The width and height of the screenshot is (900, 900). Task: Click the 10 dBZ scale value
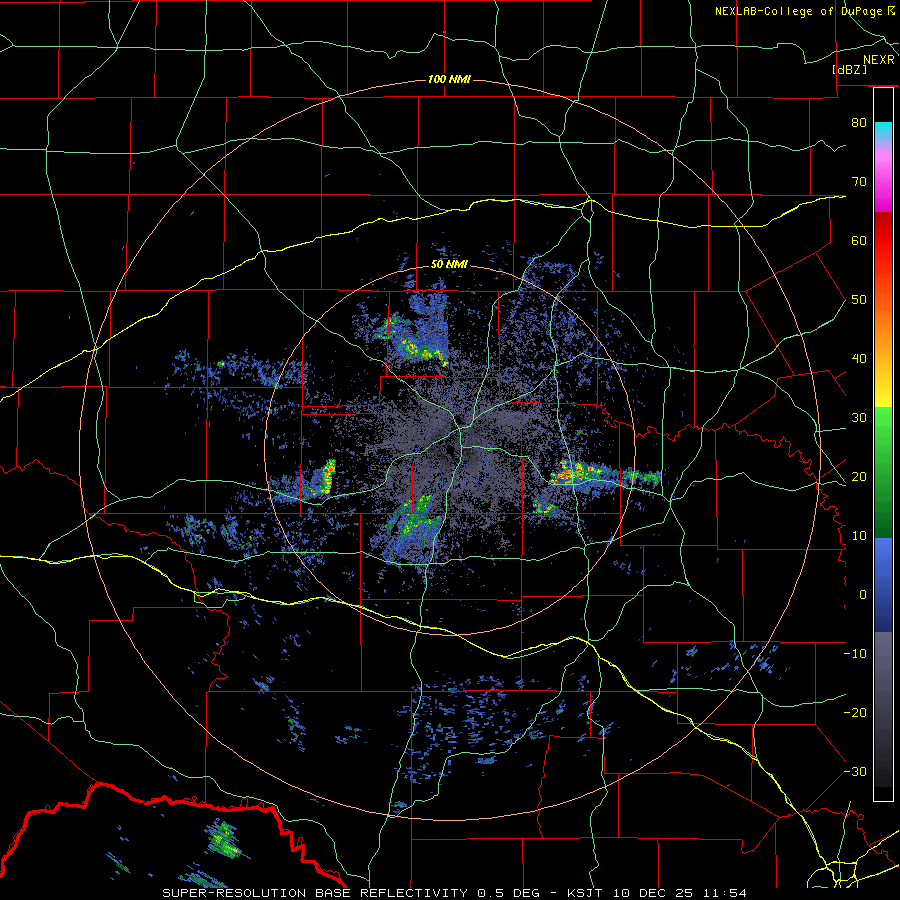(x=859, y=536)
